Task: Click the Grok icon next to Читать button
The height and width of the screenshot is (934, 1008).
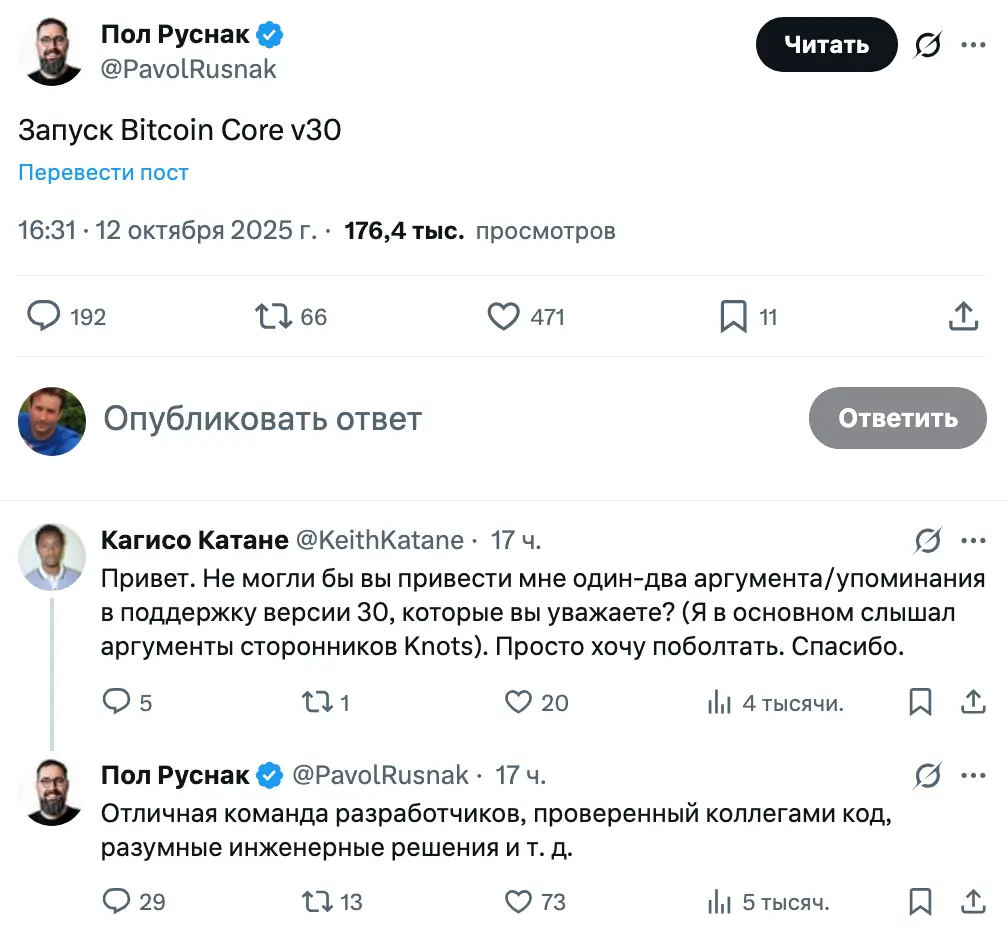Action: [928, 45]
